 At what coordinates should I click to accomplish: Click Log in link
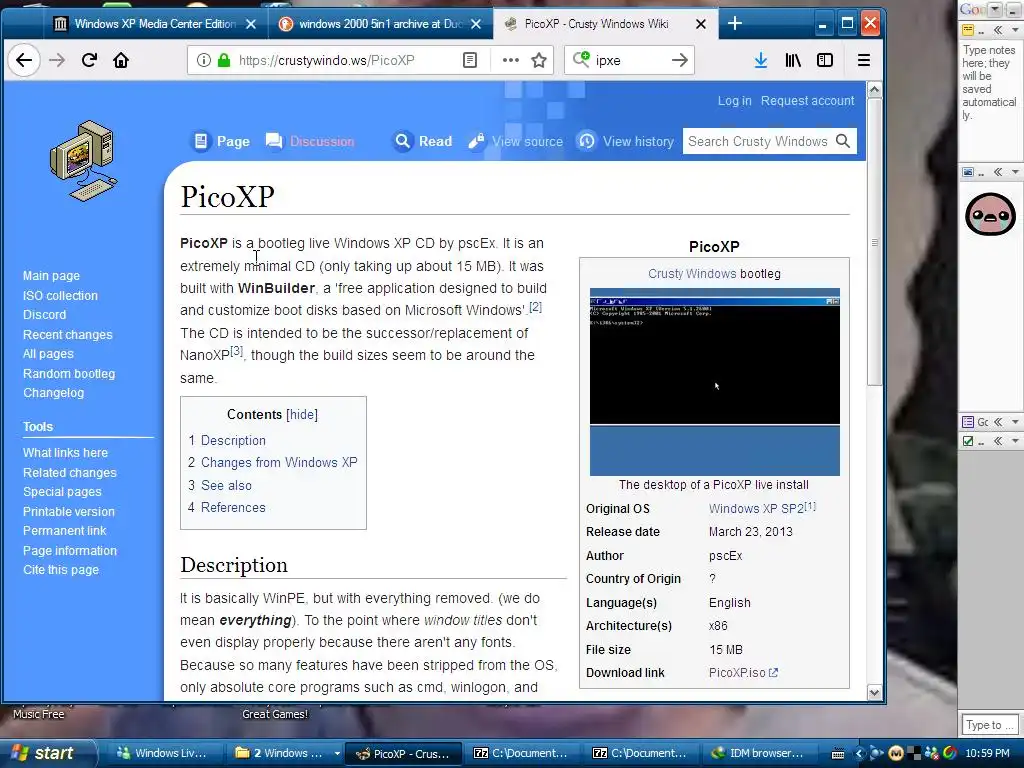(x=735, y=101)
